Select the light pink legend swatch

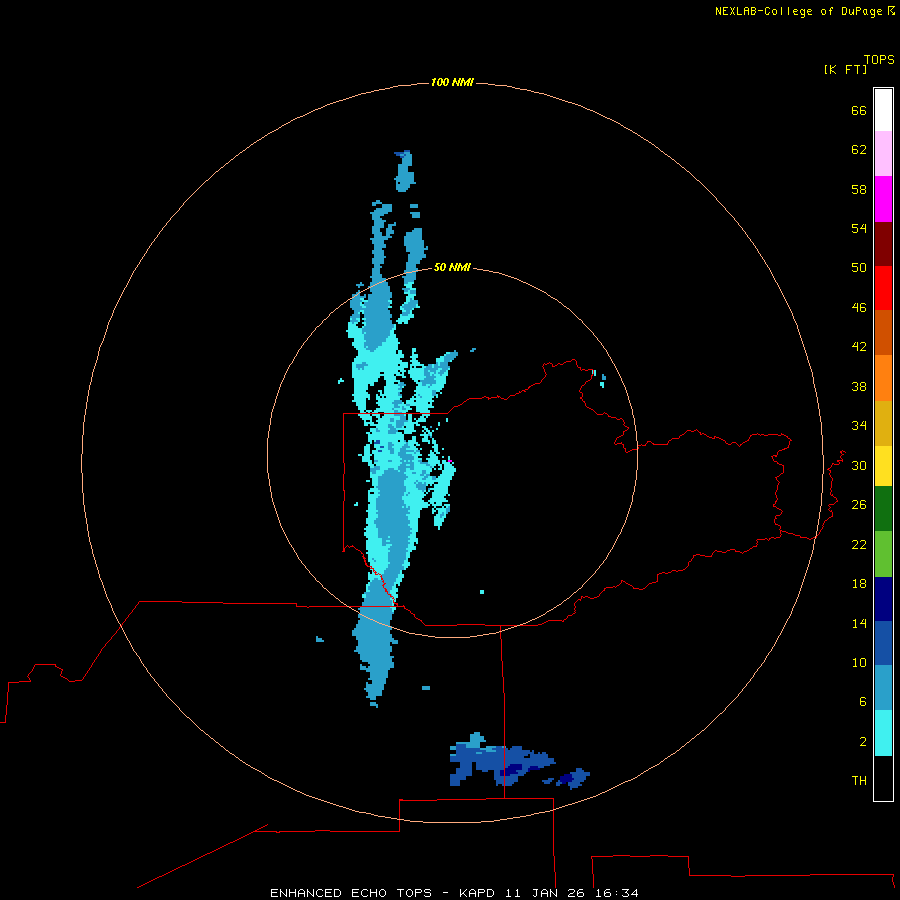(883, 153)
